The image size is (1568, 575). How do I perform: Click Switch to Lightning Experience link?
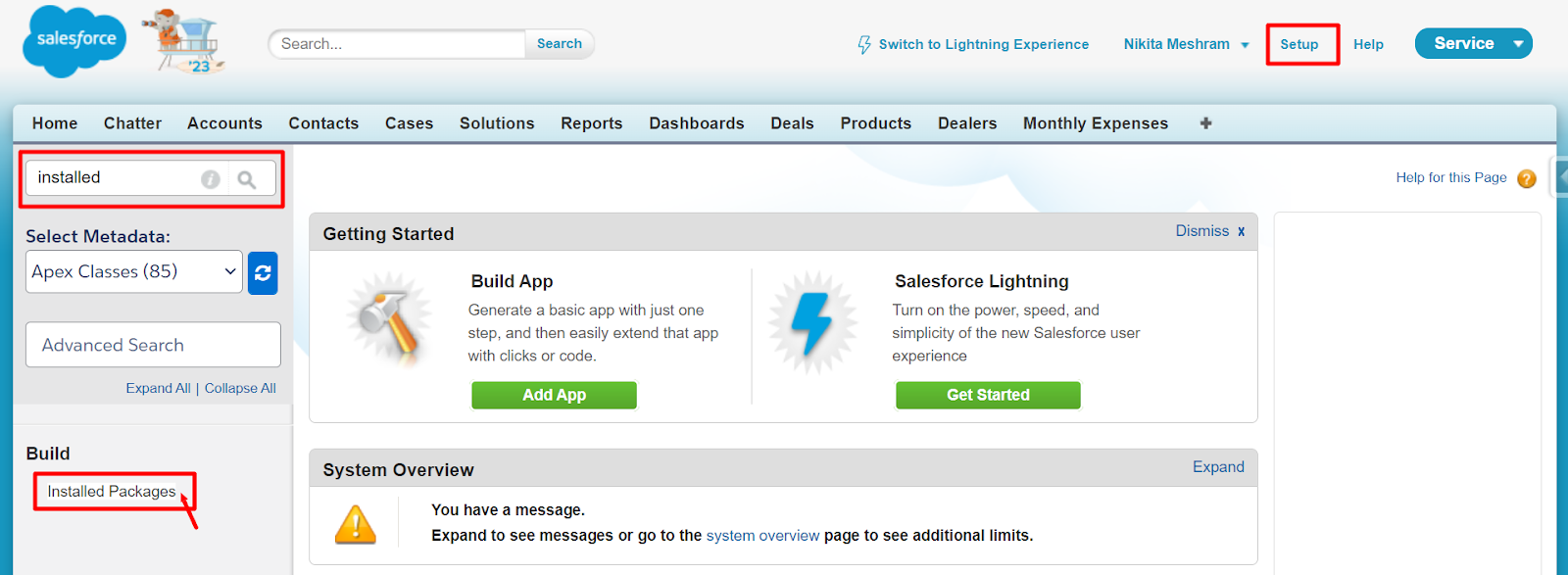coord(984,45)
